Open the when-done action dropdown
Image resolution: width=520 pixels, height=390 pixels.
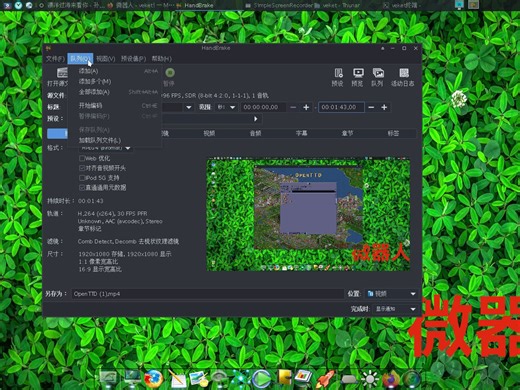pos(395,309)
